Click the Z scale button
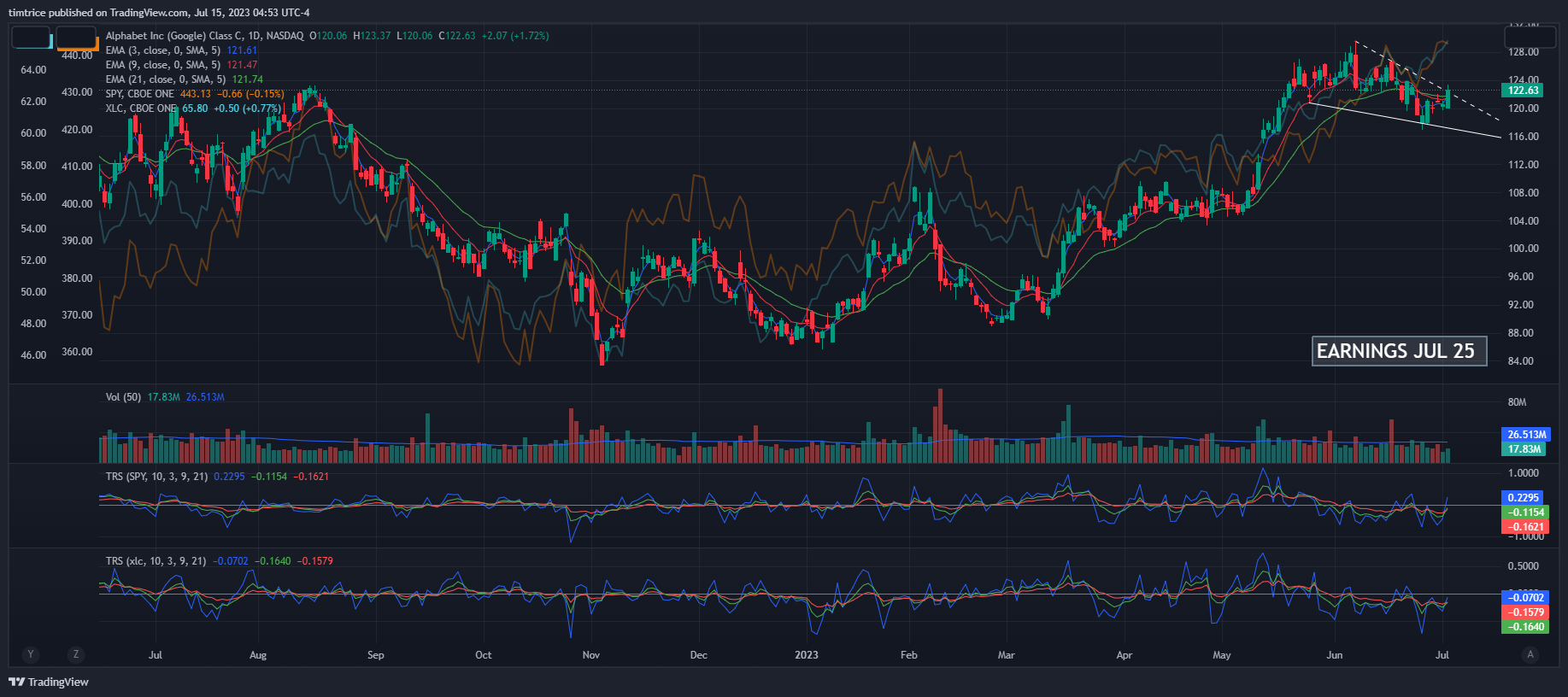Screen dimensions: 1568x697 [x=76, y=654]
